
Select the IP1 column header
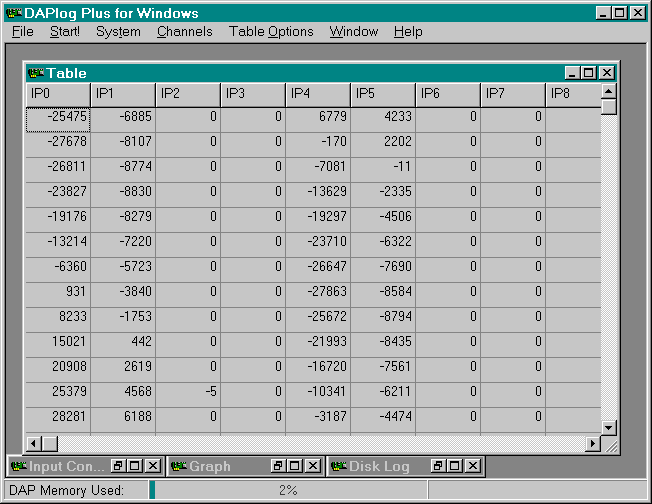123,94
